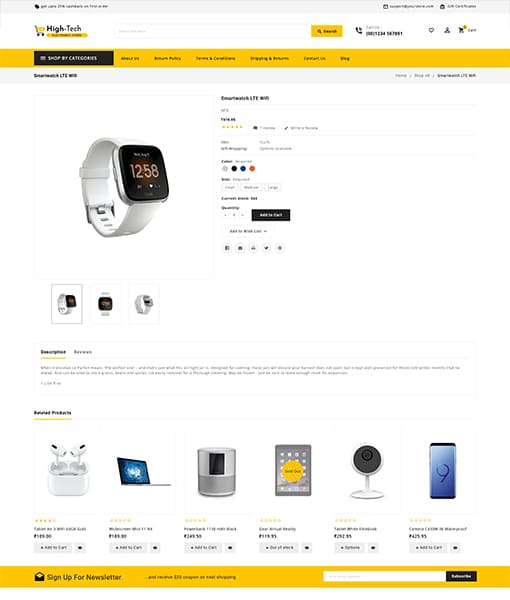Viewport: 510px width, 600px height.
Task: Click the print icon under wish list
Action: (x=253, y=248)
